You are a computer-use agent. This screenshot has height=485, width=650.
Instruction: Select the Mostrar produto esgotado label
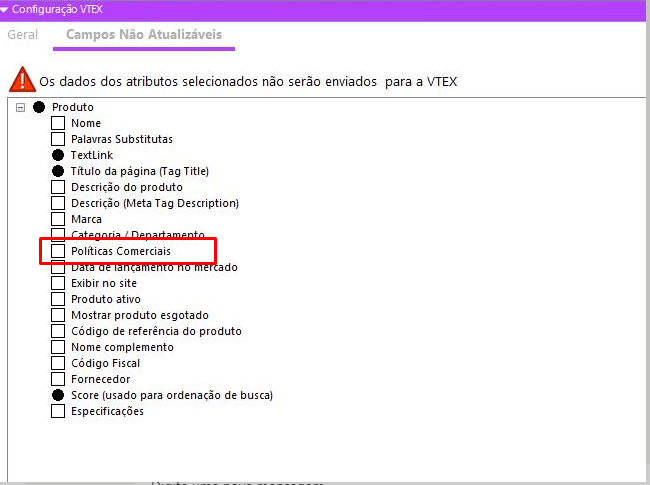pos(140,315)
